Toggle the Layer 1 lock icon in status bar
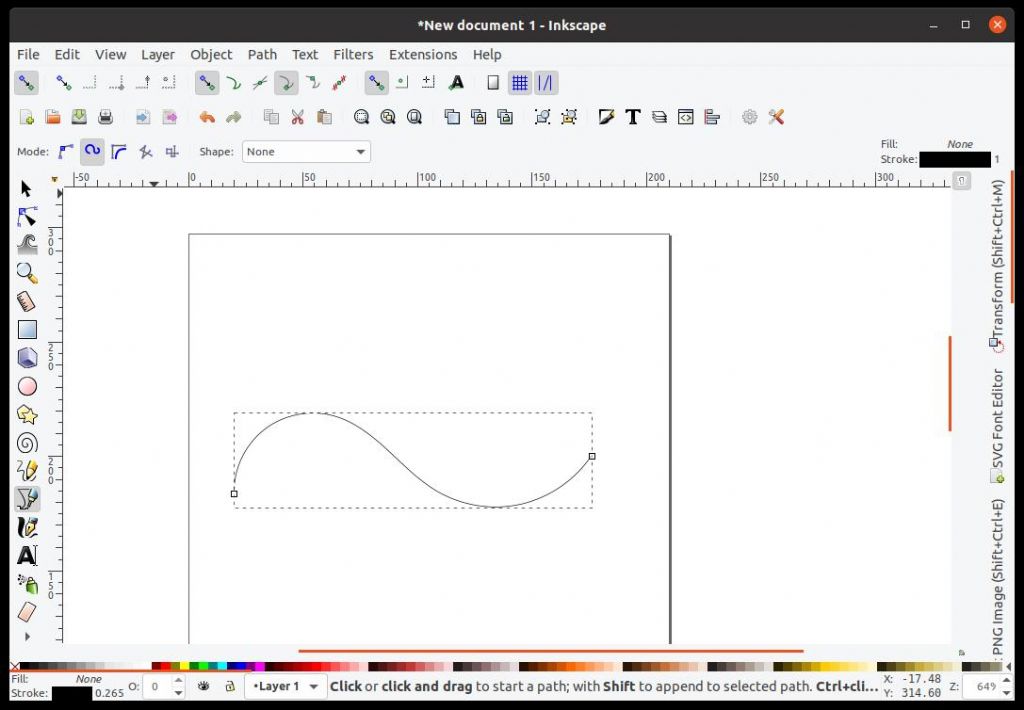 pos(230,686)
